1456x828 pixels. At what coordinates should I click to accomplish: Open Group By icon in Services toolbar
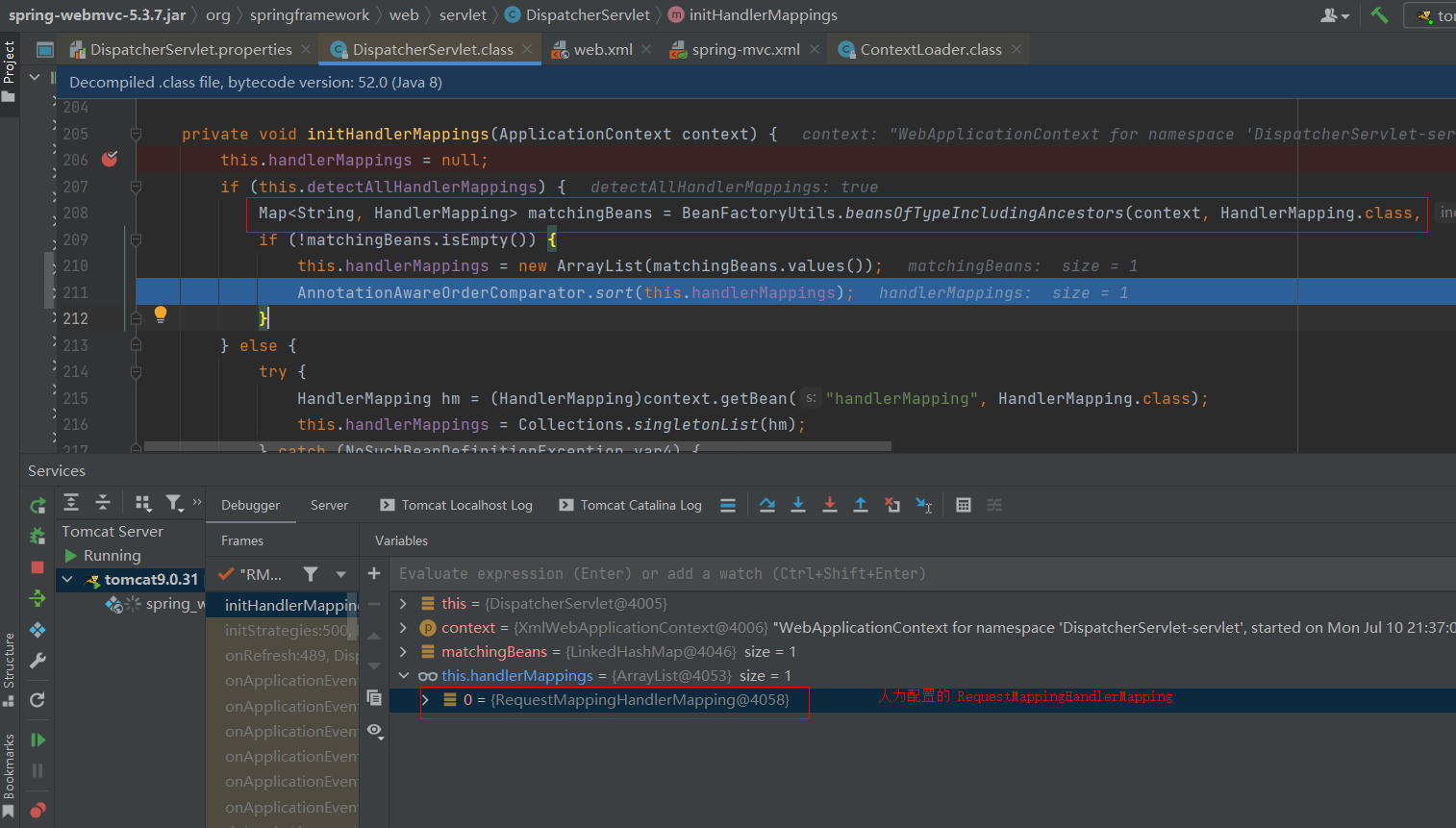tap(143, 502)
